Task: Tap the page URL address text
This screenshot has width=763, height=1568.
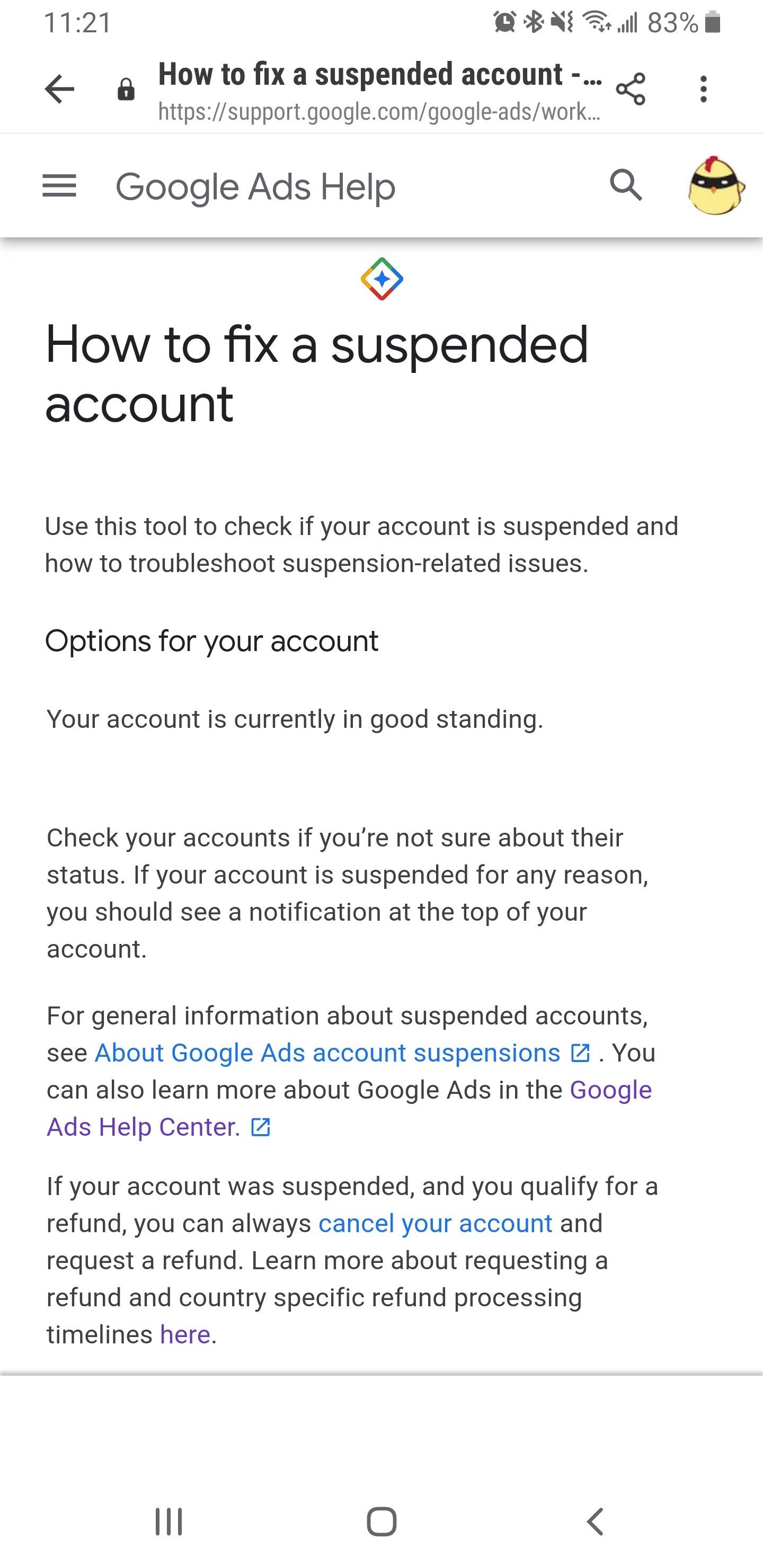Action: click(x=379, y=112)
